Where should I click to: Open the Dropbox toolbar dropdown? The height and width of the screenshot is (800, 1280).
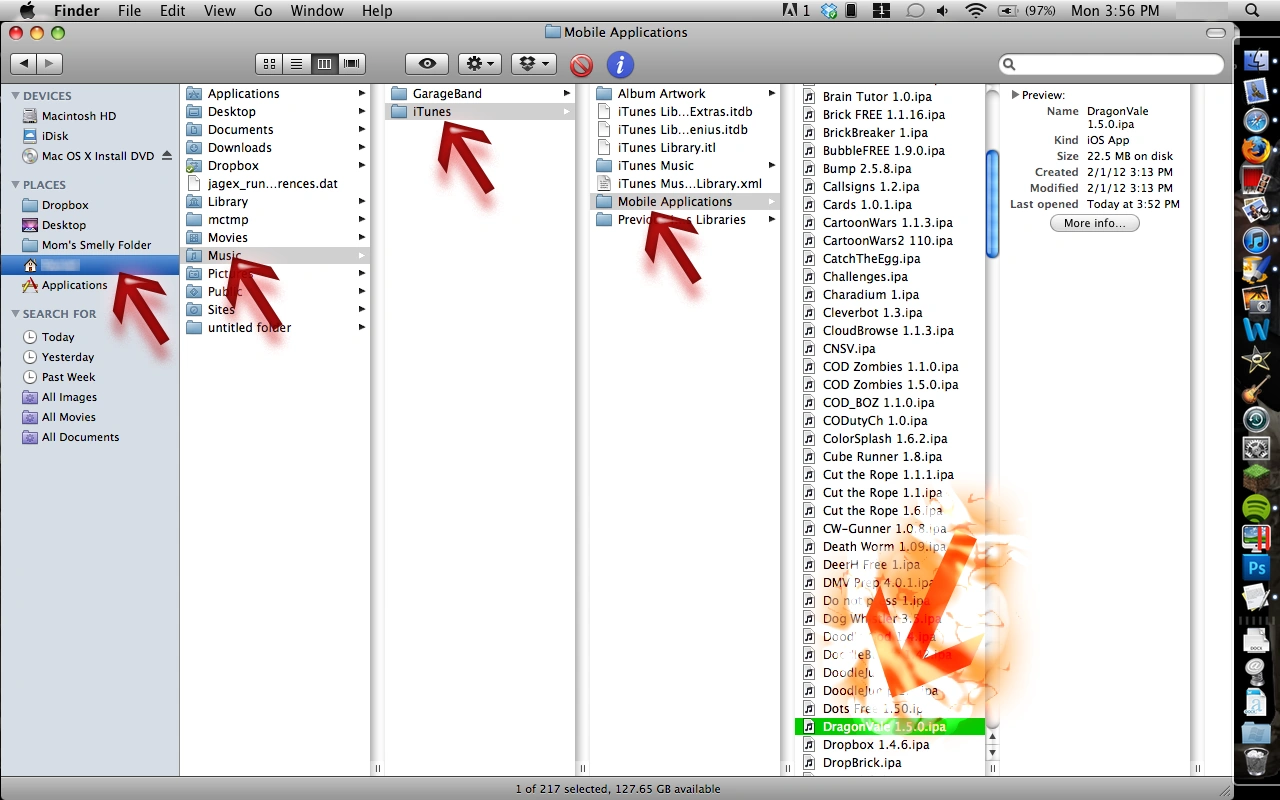pos(533,64)
